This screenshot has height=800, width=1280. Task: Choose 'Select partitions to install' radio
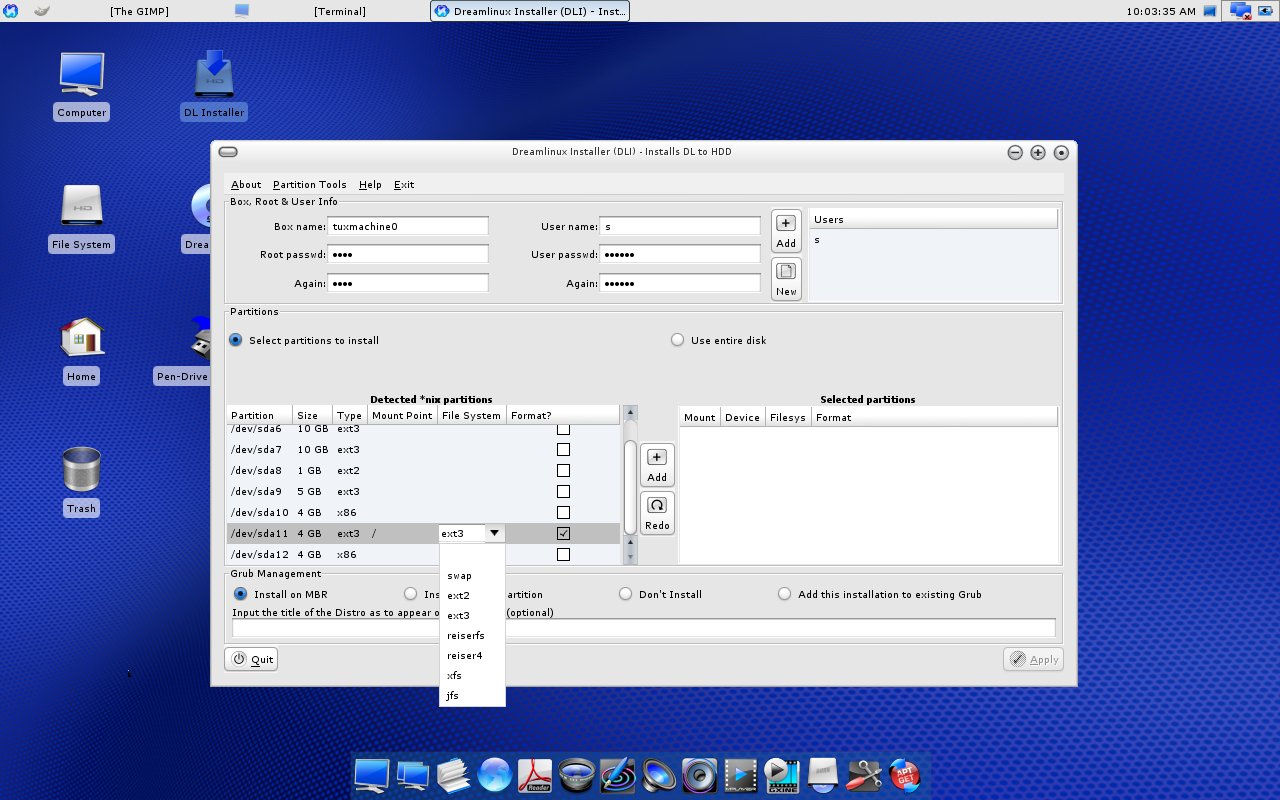[236, 340]
